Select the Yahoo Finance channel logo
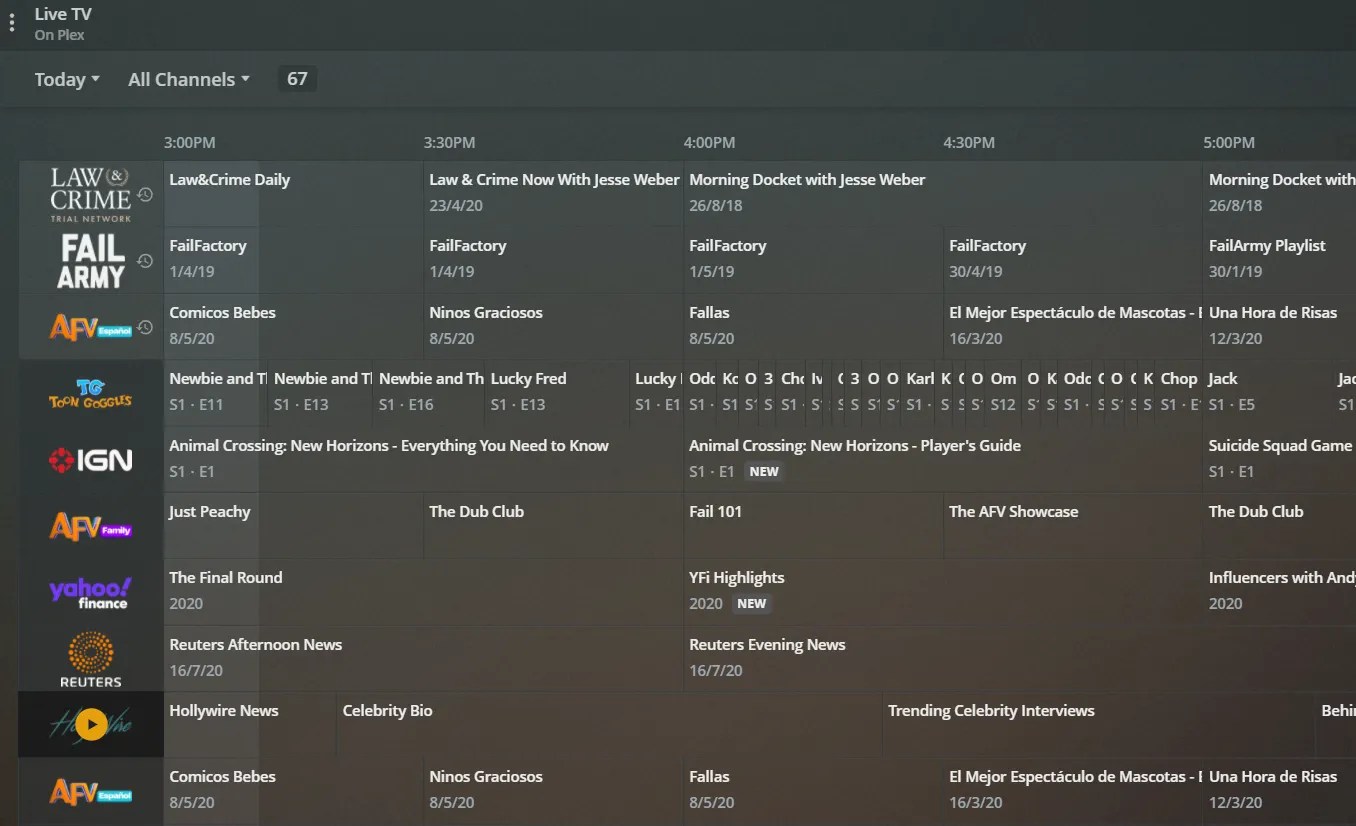The image size is (1356, 826). tap(91, 592)
